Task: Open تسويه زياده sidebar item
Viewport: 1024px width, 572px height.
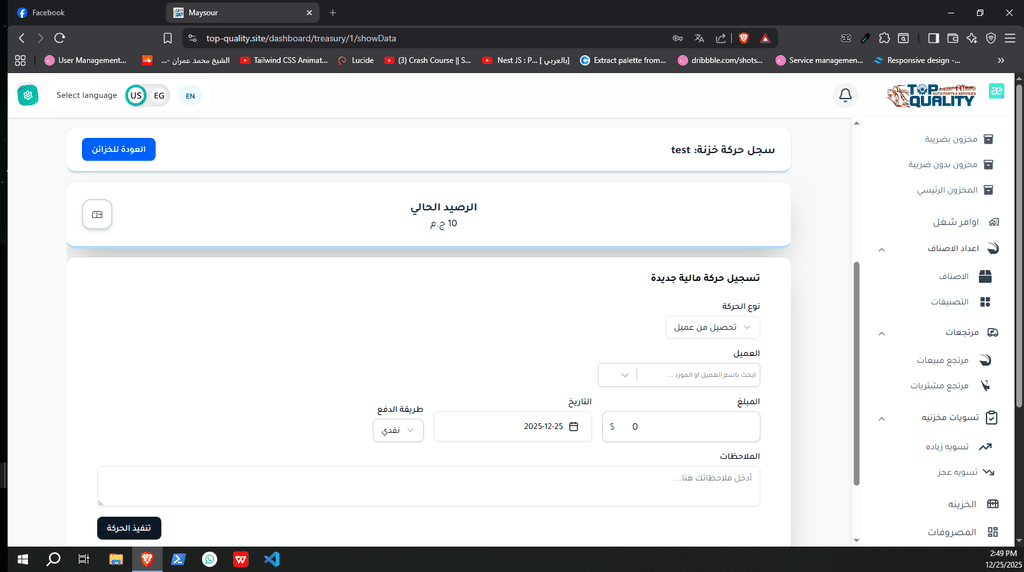Action: click(958, 447)
